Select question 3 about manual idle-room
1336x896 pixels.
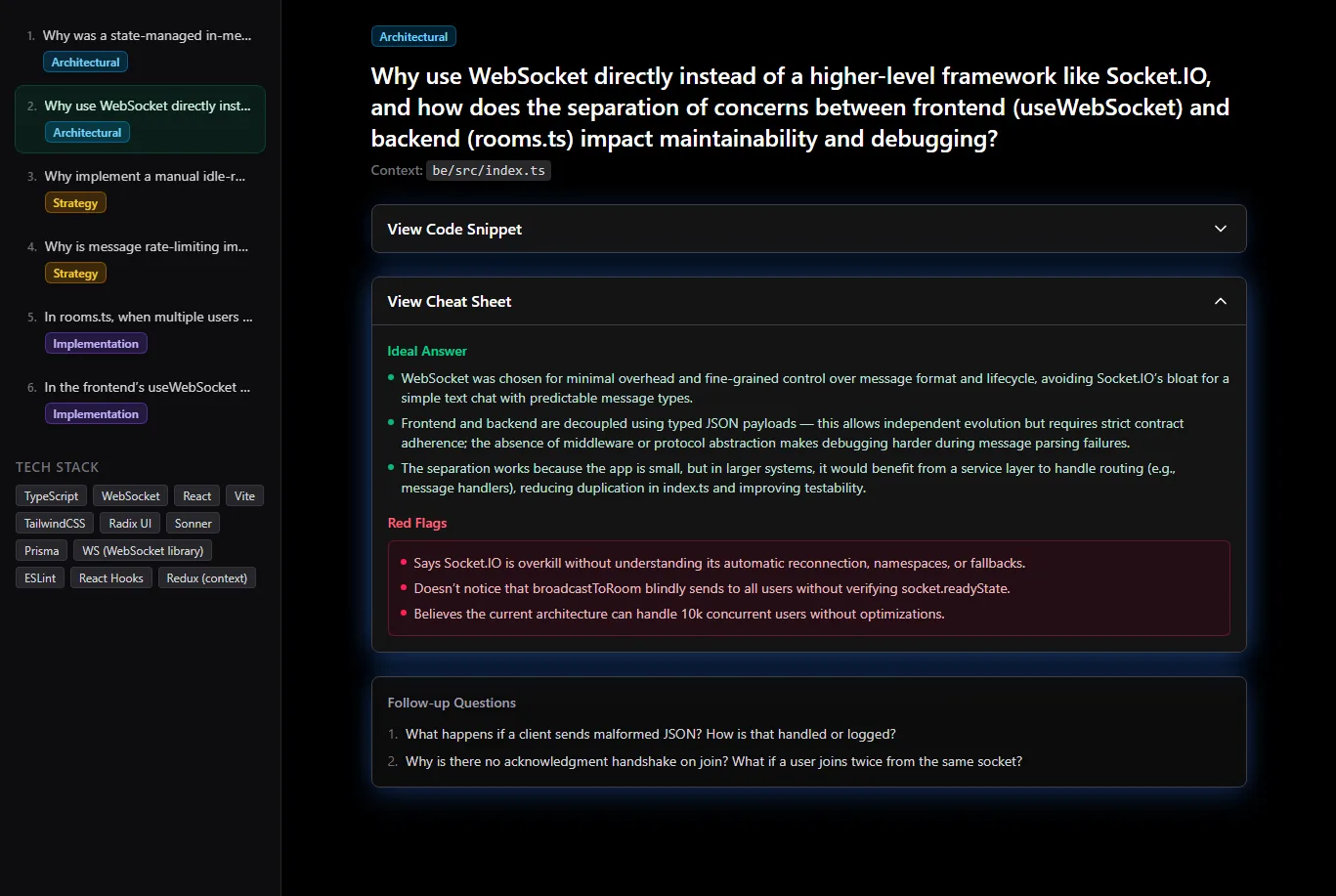click(x=145, y=177)
